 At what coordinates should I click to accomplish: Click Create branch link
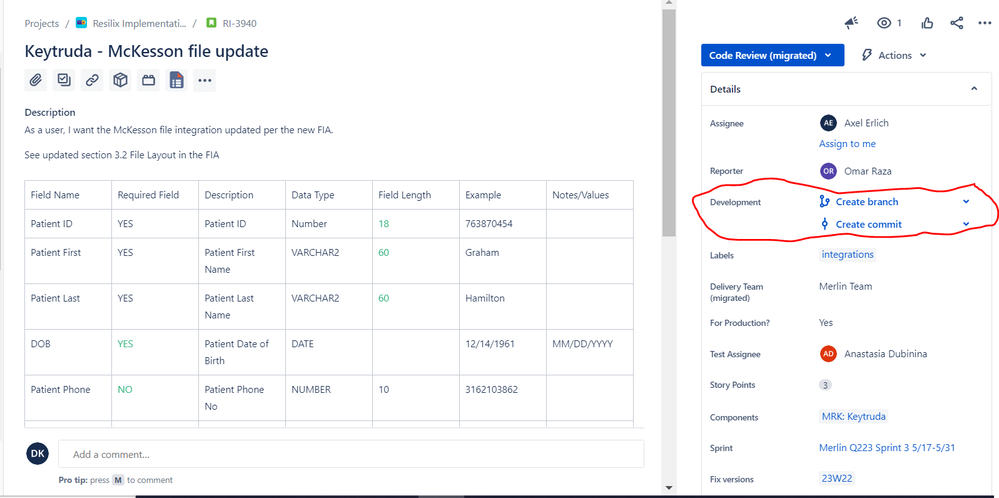(866, 202)
